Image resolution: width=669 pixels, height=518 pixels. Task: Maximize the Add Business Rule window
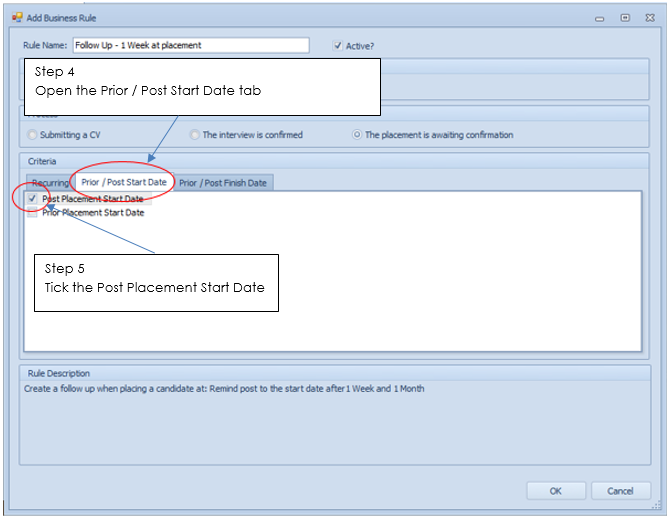[x=624, y=18]
